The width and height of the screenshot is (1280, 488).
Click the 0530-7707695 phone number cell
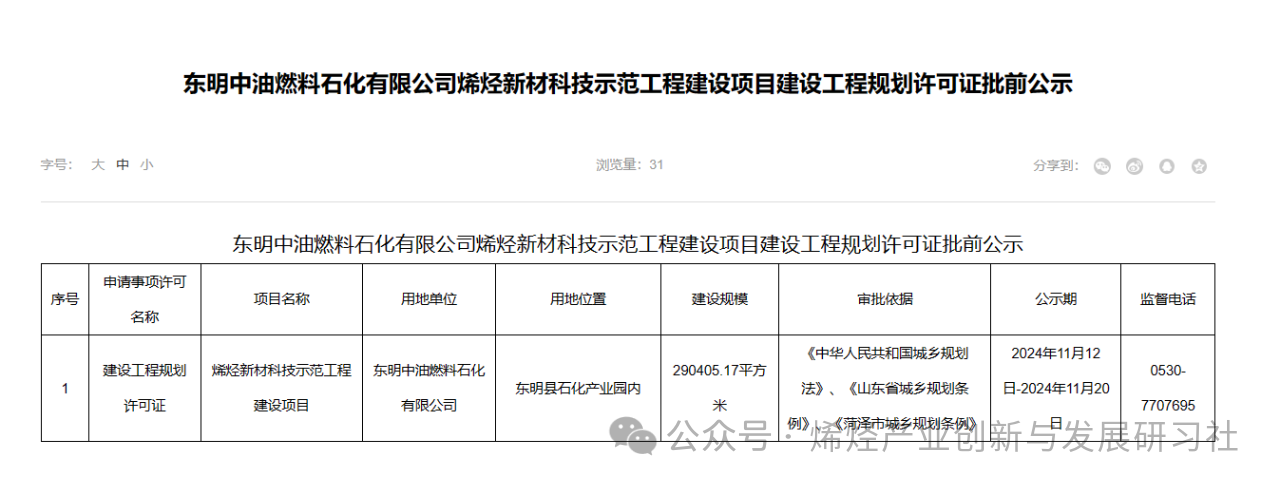coord(1168,388)
